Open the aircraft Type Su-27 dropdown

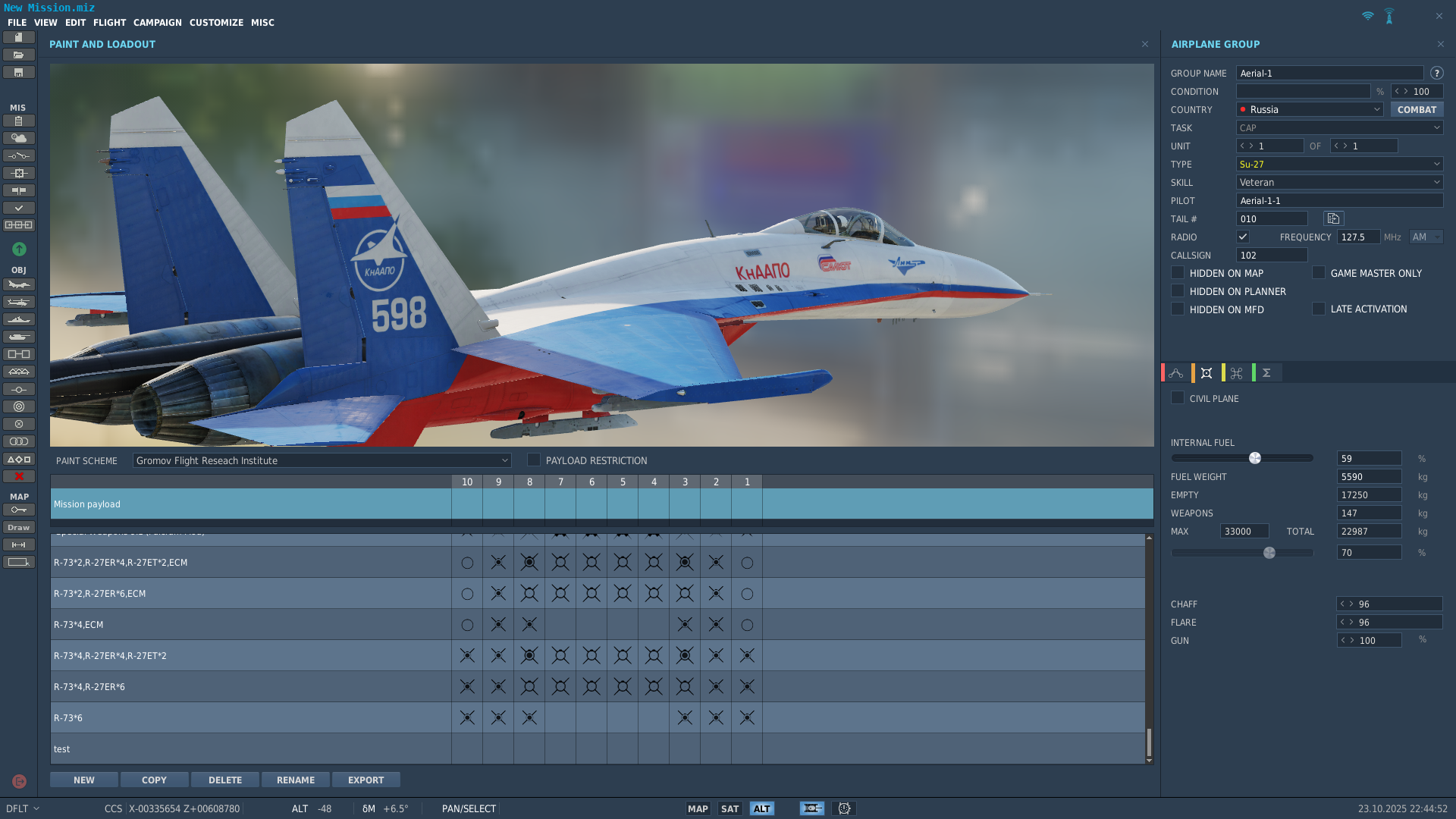click(1339, 165)
